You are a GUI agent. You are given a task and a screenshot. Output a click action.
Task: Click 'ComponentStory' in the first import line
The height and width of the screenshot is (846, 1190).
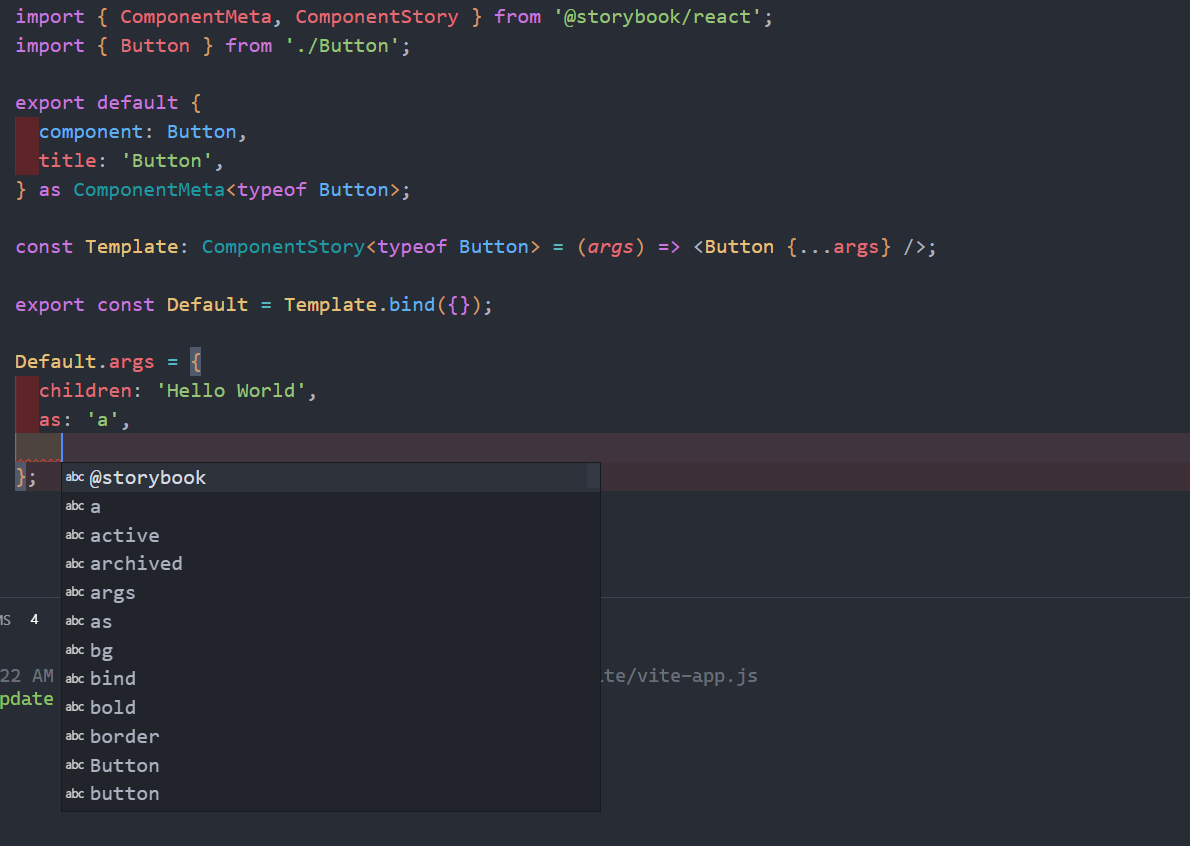376,17
